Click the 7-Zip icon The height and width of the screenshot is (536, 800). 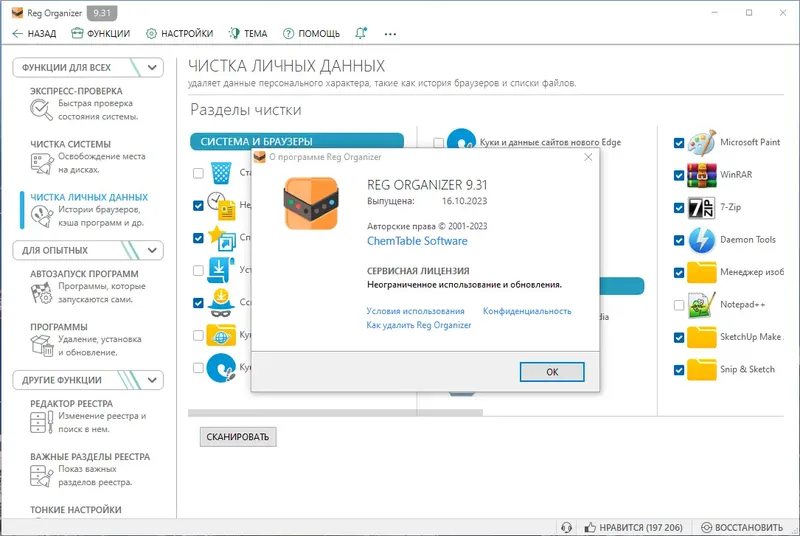(x=702, y=208)
